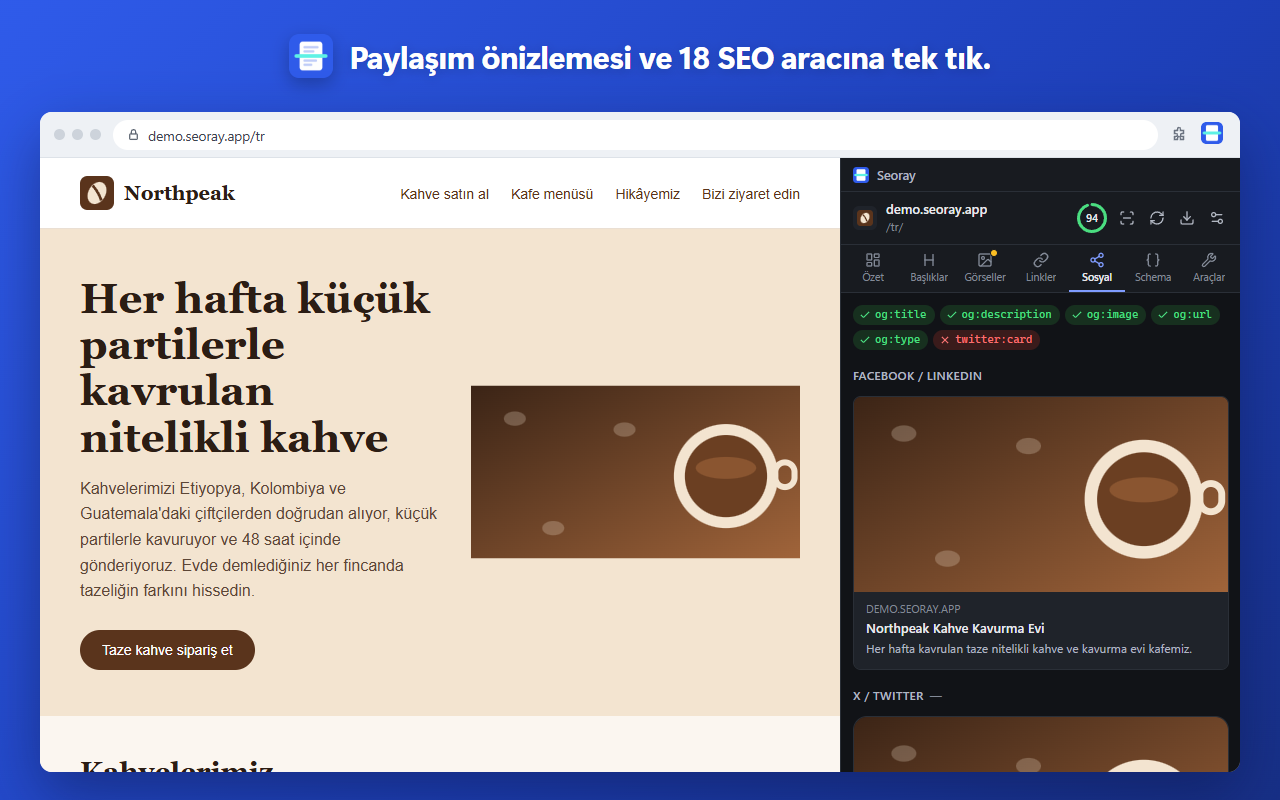Click the Taze kahve sipariş et button

point(167,650)
